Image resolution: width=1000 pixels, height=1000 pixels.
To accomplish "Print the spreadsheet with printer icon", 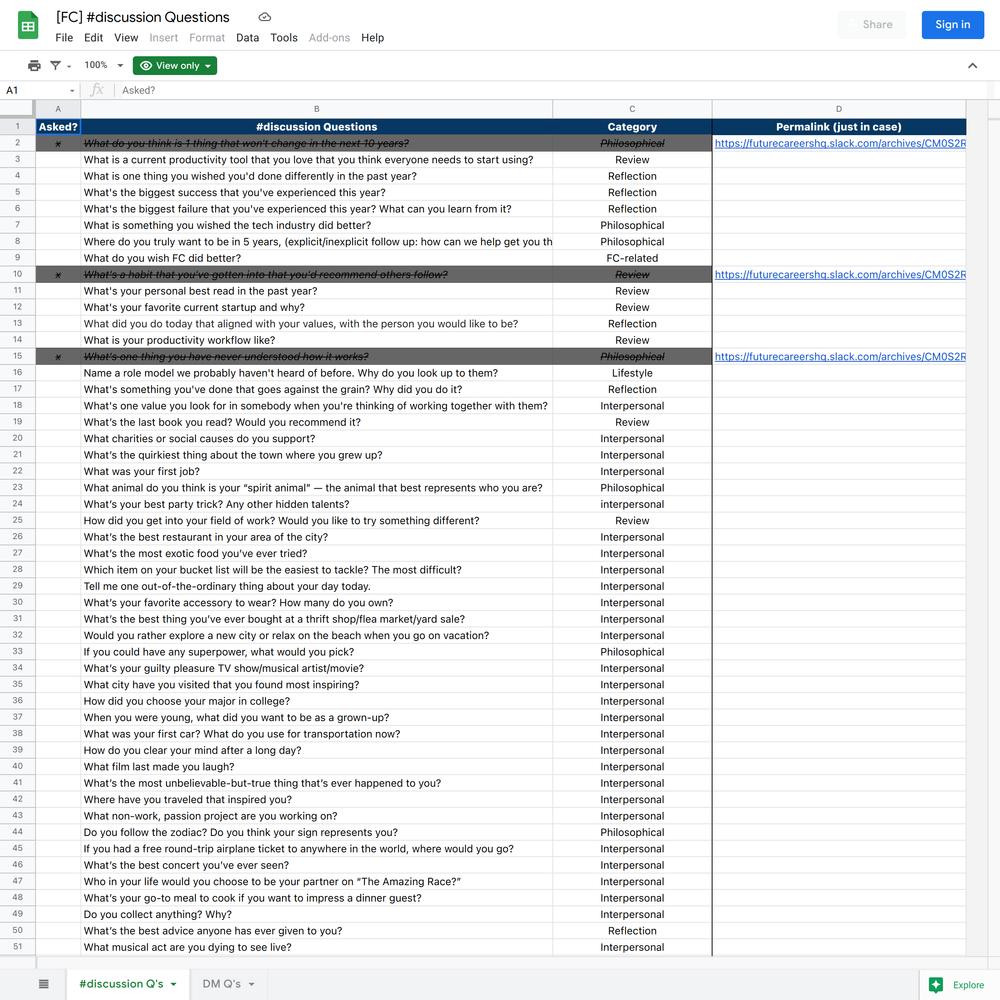I will click(34, 66).
